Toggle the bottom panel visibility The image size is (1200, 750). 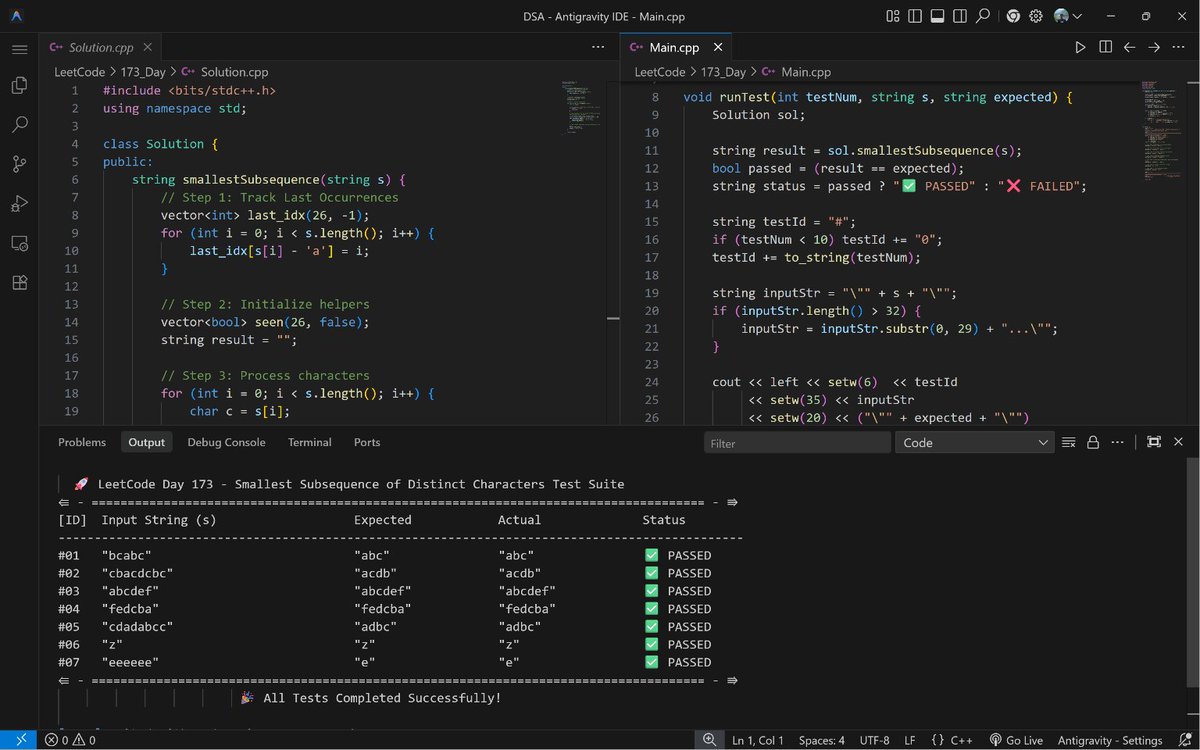pos(938,16)
